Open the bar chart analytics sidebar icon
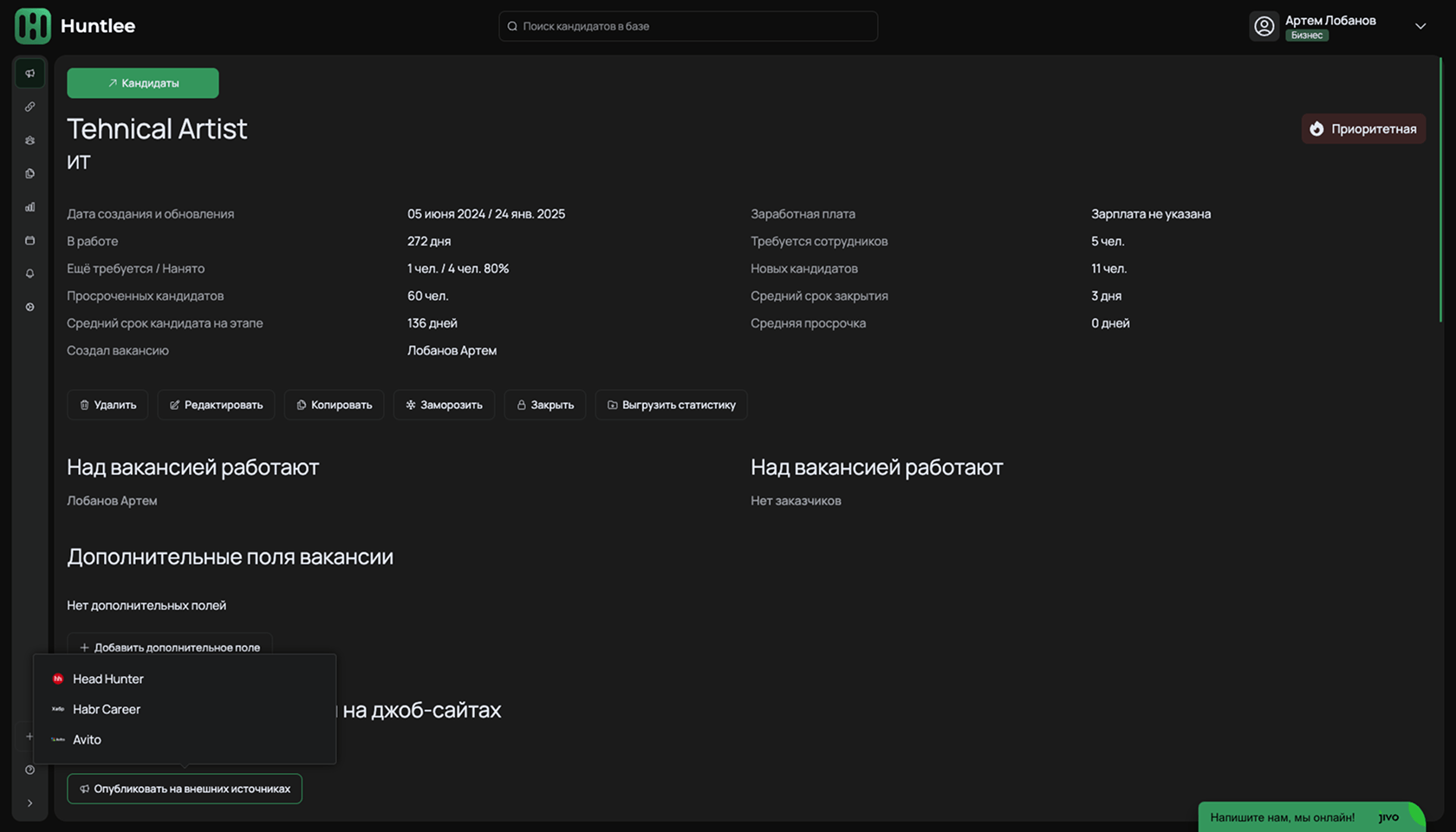1456x832 pixels. [x=30, y=207]
